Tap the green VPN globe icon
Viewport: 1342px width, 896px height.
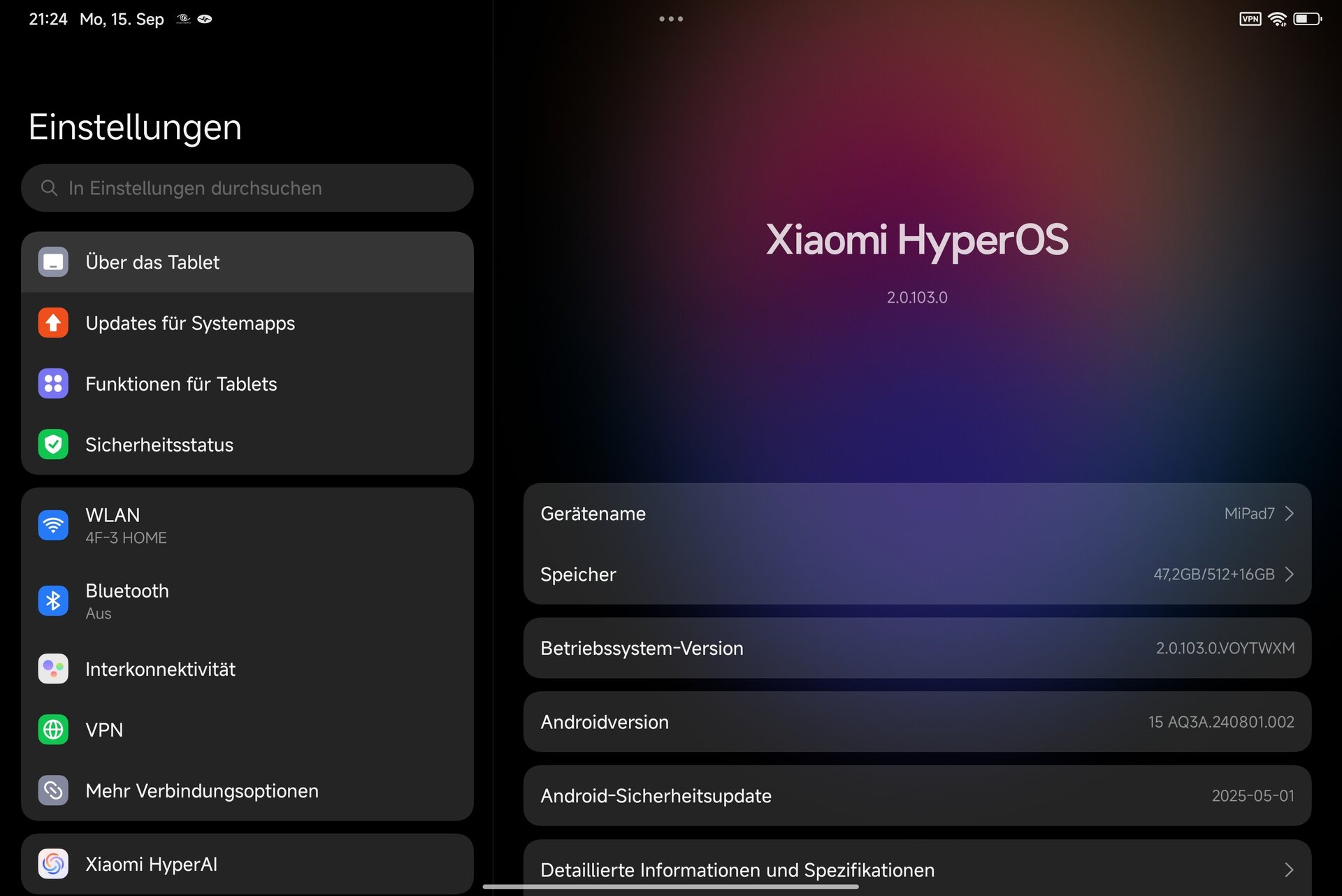53,730
